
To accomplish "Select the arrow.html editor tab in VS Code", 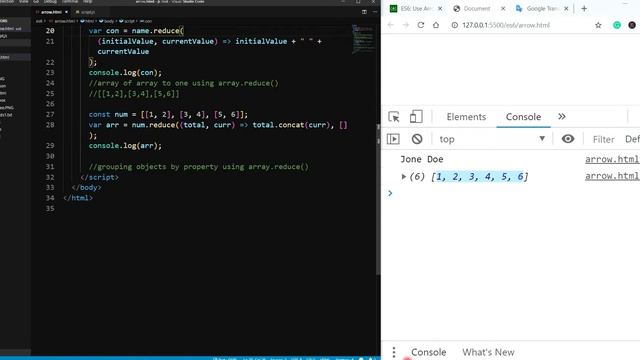I will [x=51, y=12].
